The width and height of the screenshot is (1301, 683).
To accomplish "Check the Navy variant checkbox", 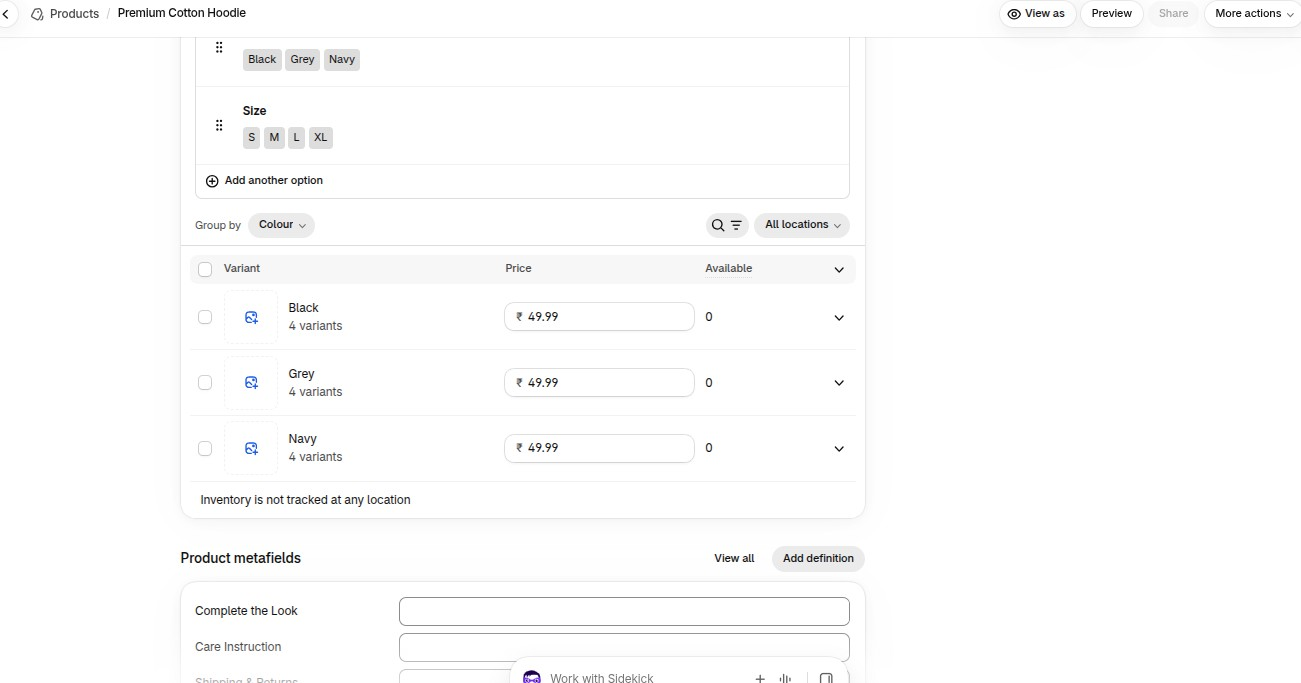I will click(205, 448).
